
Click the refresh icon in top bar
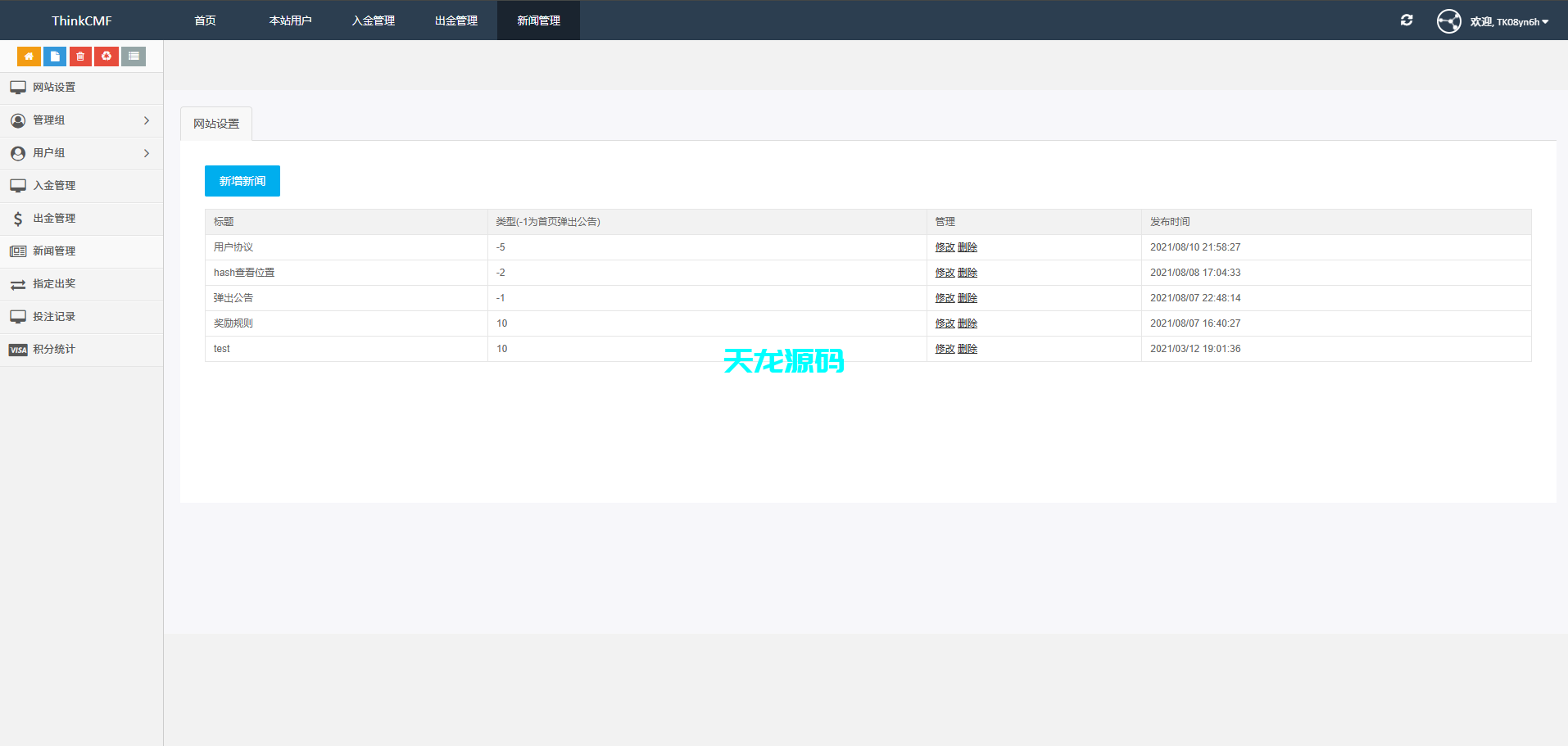[x=1407, y=20]
